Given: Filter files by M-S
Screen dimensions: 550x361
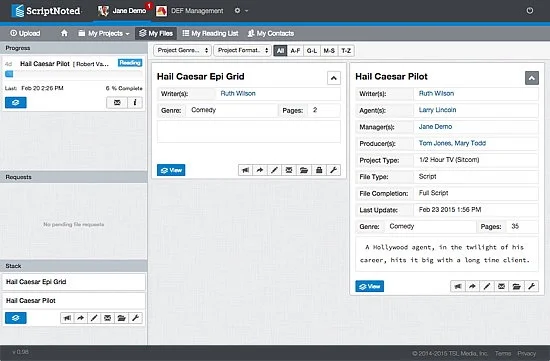Looking at the screenshot, I should (329, 51).
